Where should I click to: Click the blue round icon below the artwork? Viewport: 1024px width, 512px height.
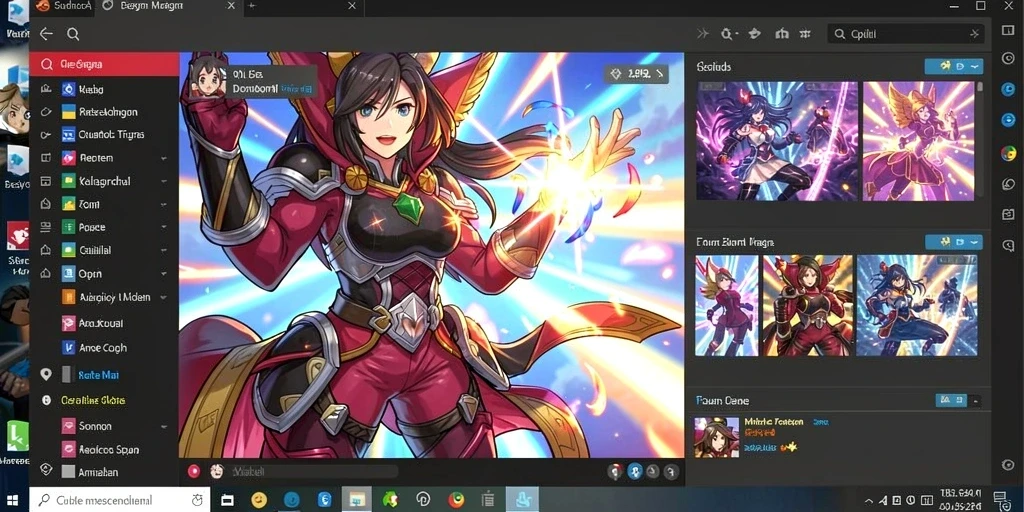pos(633,472)
